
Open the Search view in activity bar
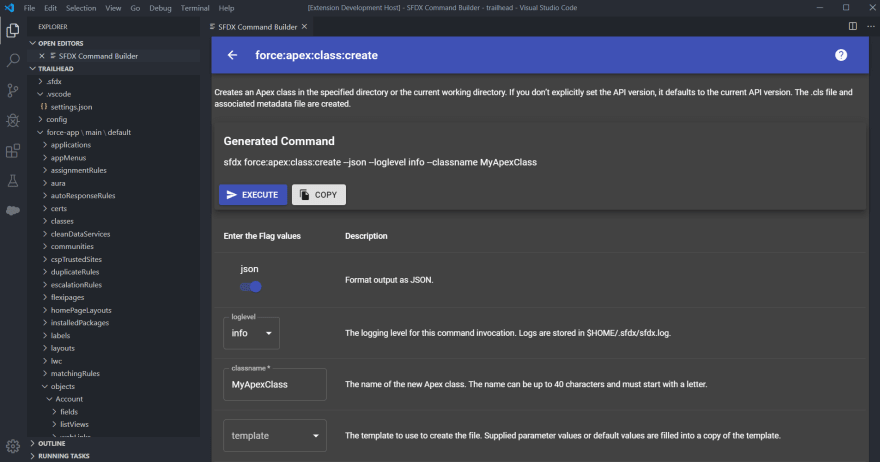pyautogui.click(x=13, y=60)
